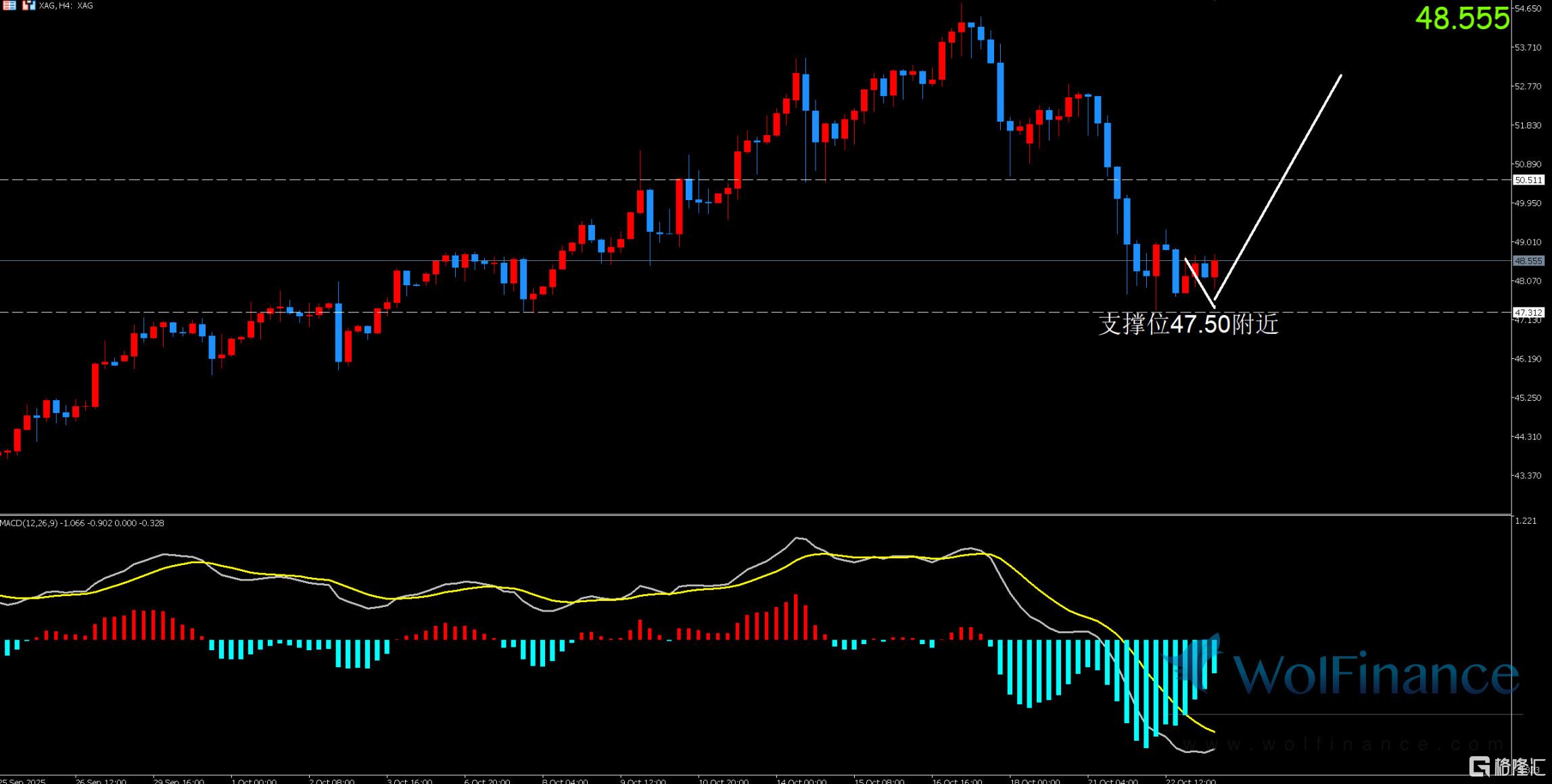Click the large green 48.555 price

point(1462,18)
